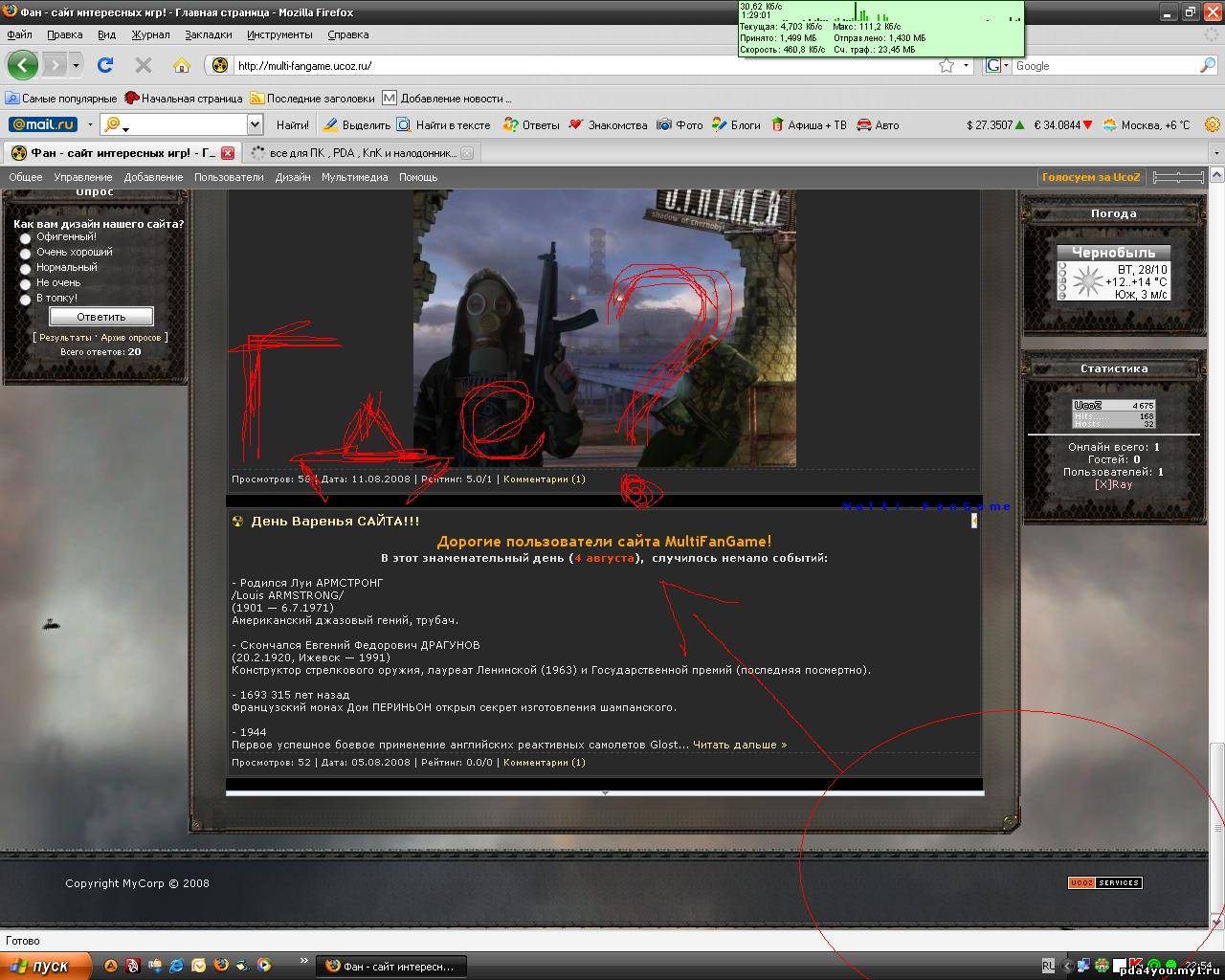Click the Найти! search button
1225x980 pixels.
click(293, 125)
